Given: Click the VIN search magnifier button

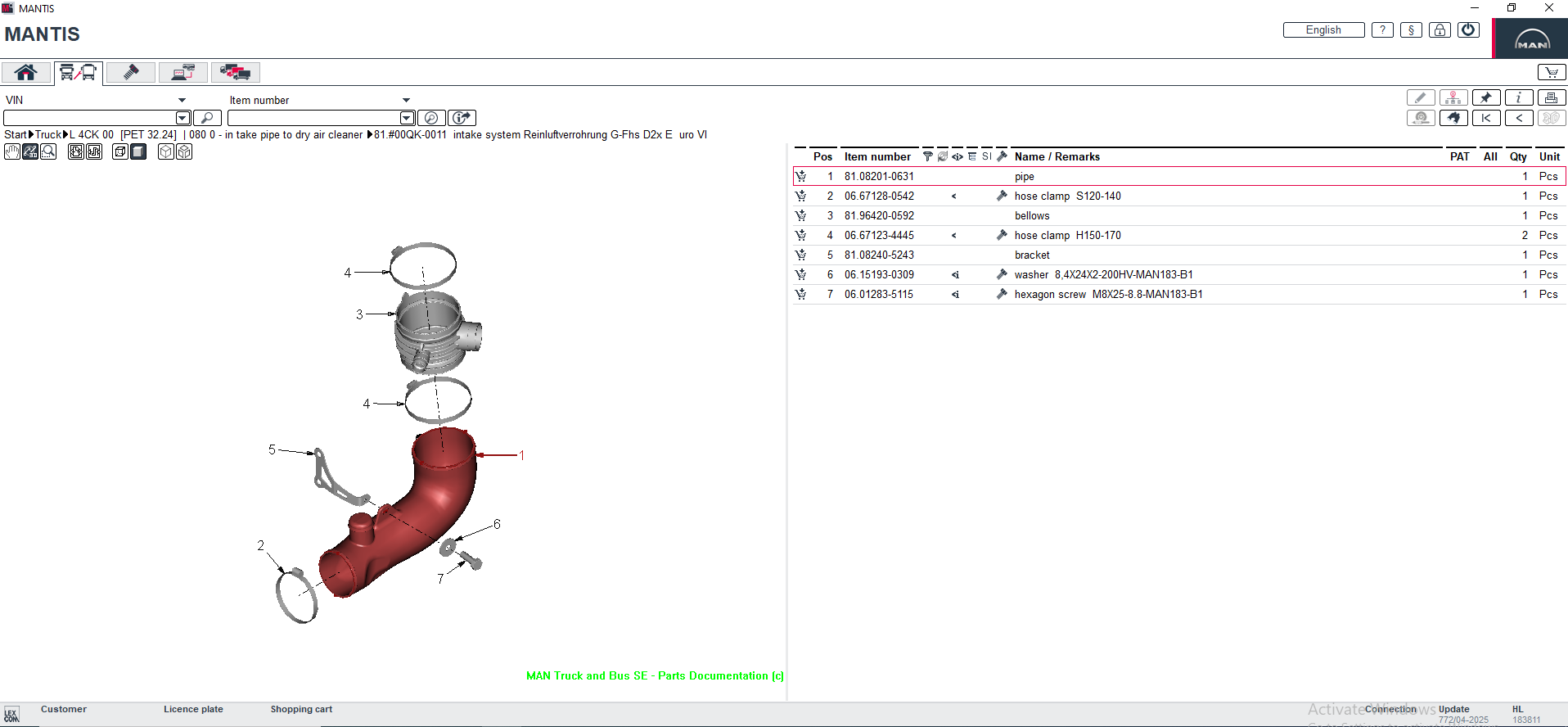Looking at the screenshot, I should tap(207, 118).
